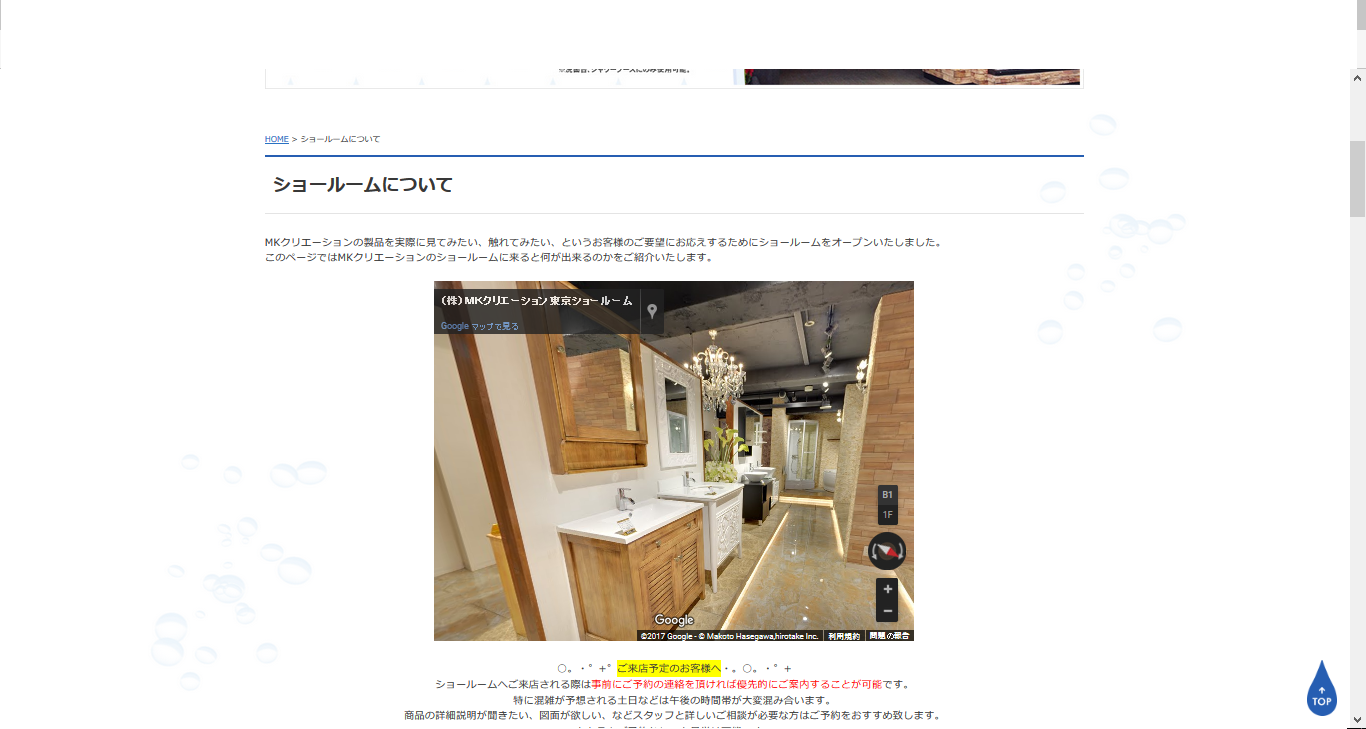Image resolution: width=1366 pixels, height=729 pixels.
Task: Click the "ショールームについて" heading
Action: click(363, 185)
